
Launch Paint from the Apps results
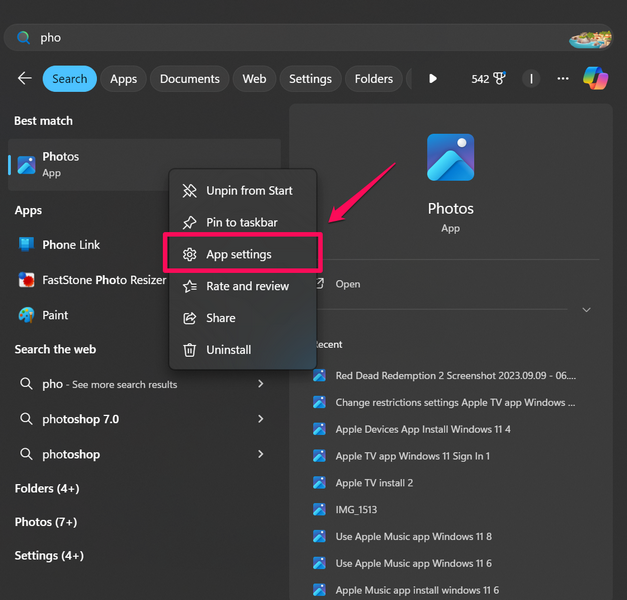[x=55, y=315]
